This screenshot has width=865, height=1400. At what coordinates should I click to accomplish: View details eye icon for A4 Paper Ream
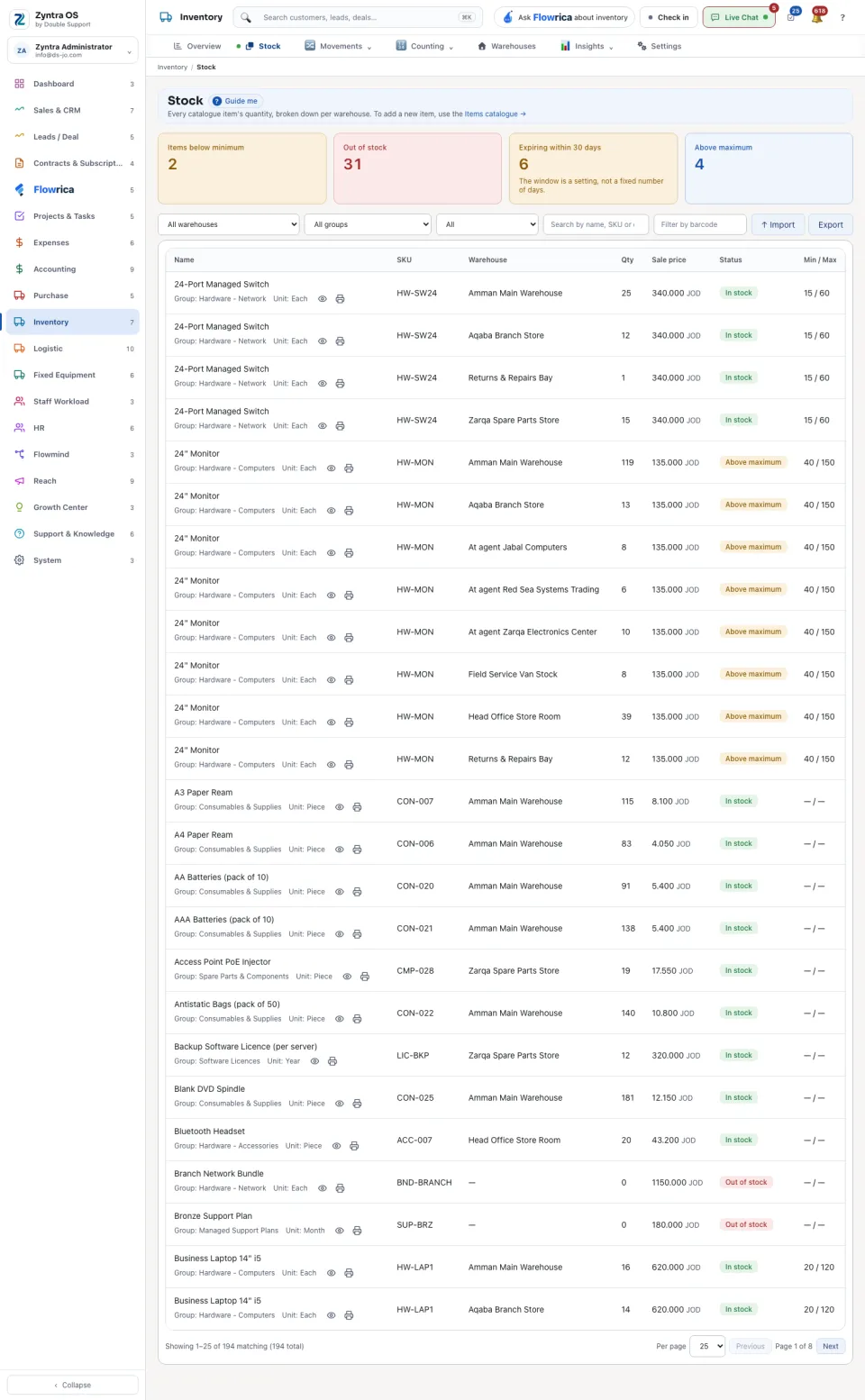340,850
